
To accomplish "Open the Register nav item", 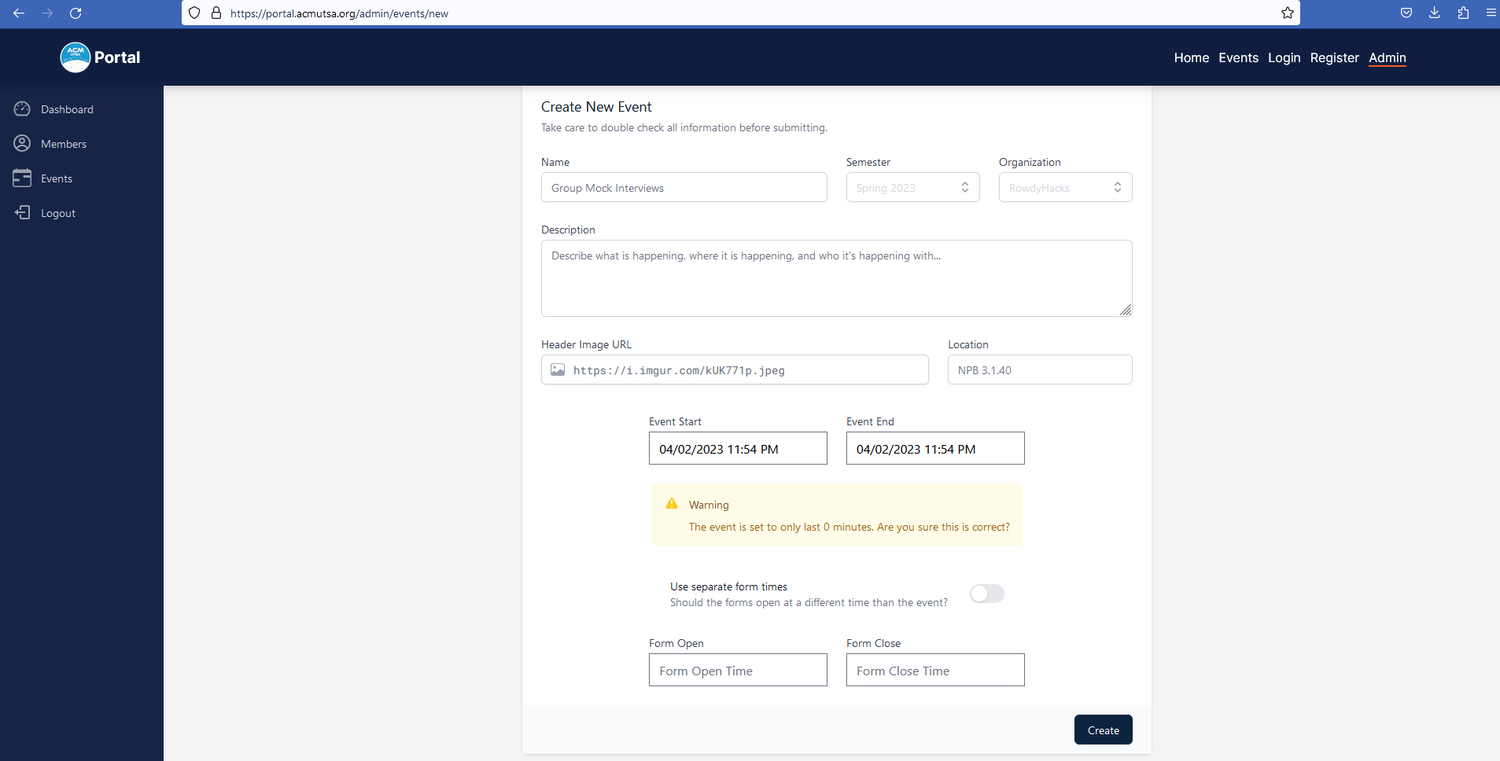I will tap(1335, 58).
